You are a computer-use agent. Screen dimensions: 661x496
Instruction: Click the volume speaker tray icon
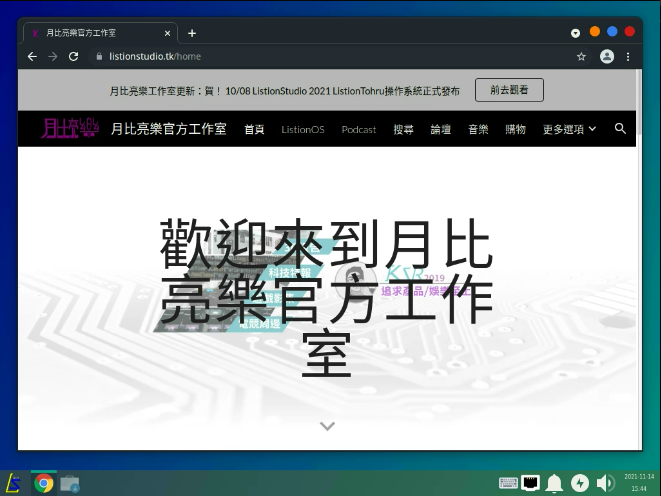click(605, 483)
